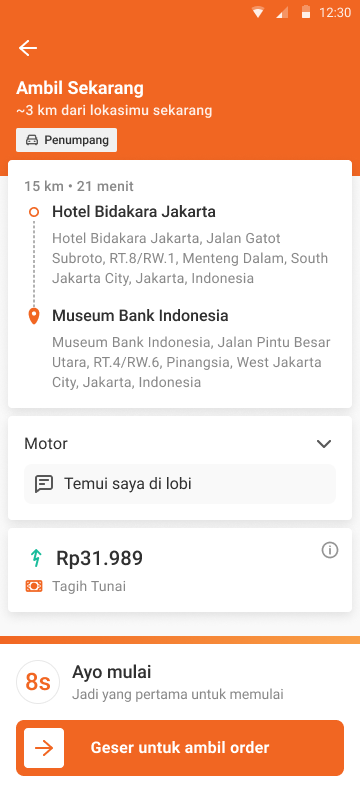Tap the Rp31.989 fare amount
The width and height of the screenshot is (360, 800).
point(99,559)
